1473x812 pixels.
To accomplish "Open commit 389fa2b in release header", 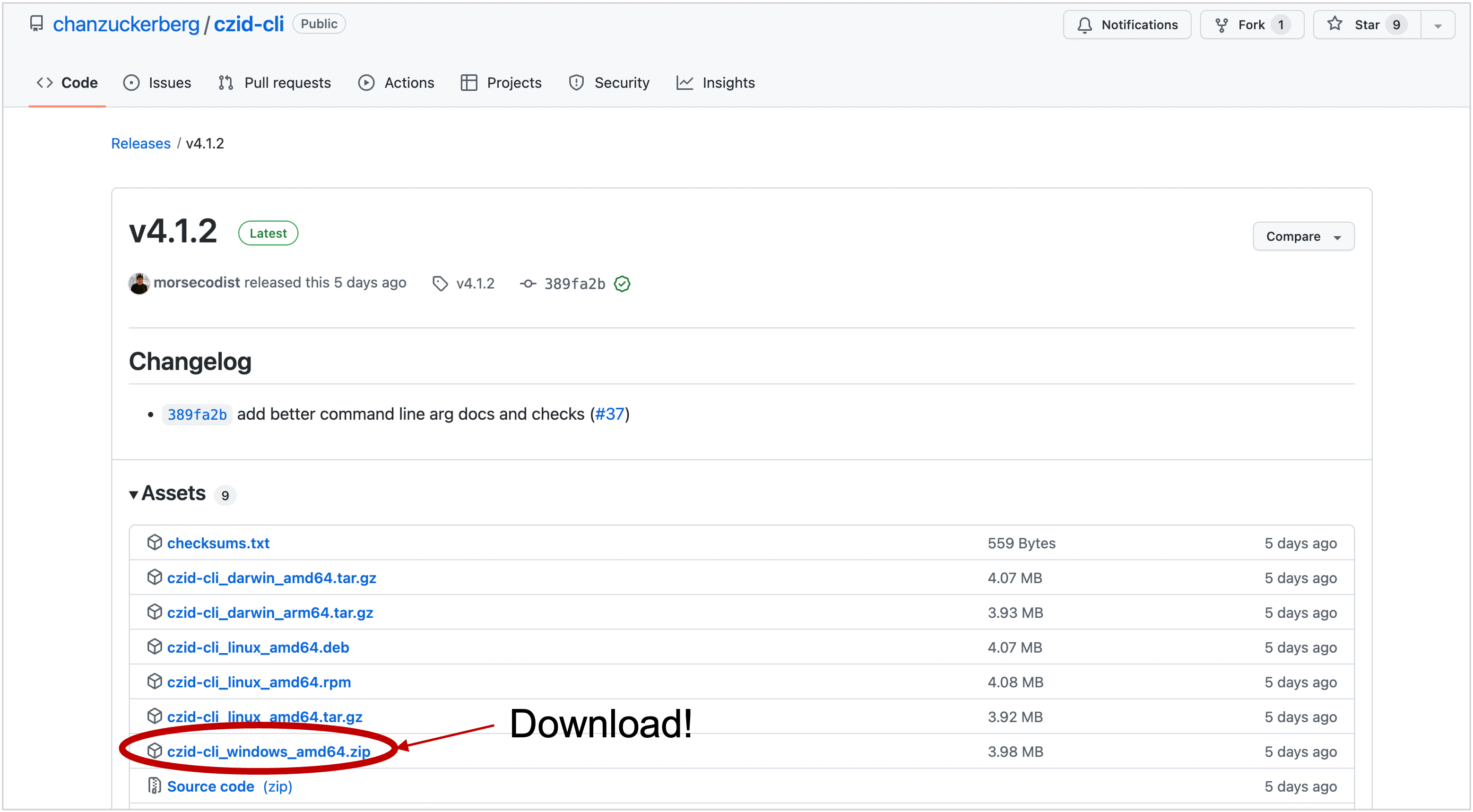I will click(574, 284).
